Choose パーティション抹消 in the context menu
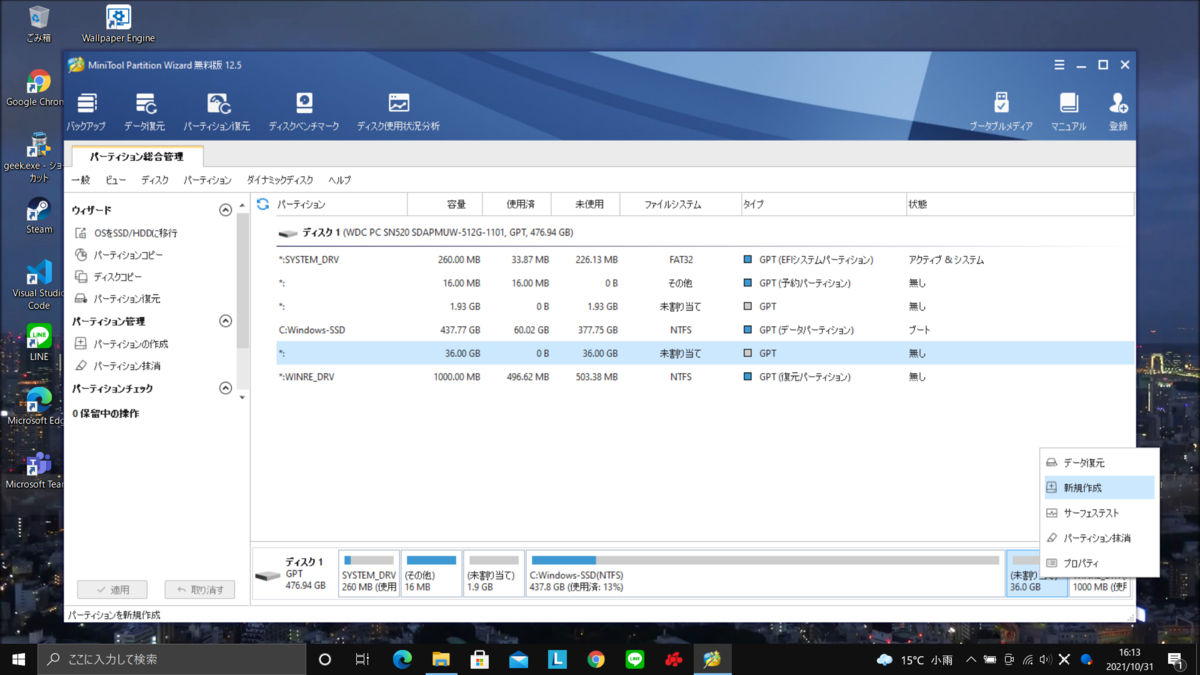 point(1098,538)
